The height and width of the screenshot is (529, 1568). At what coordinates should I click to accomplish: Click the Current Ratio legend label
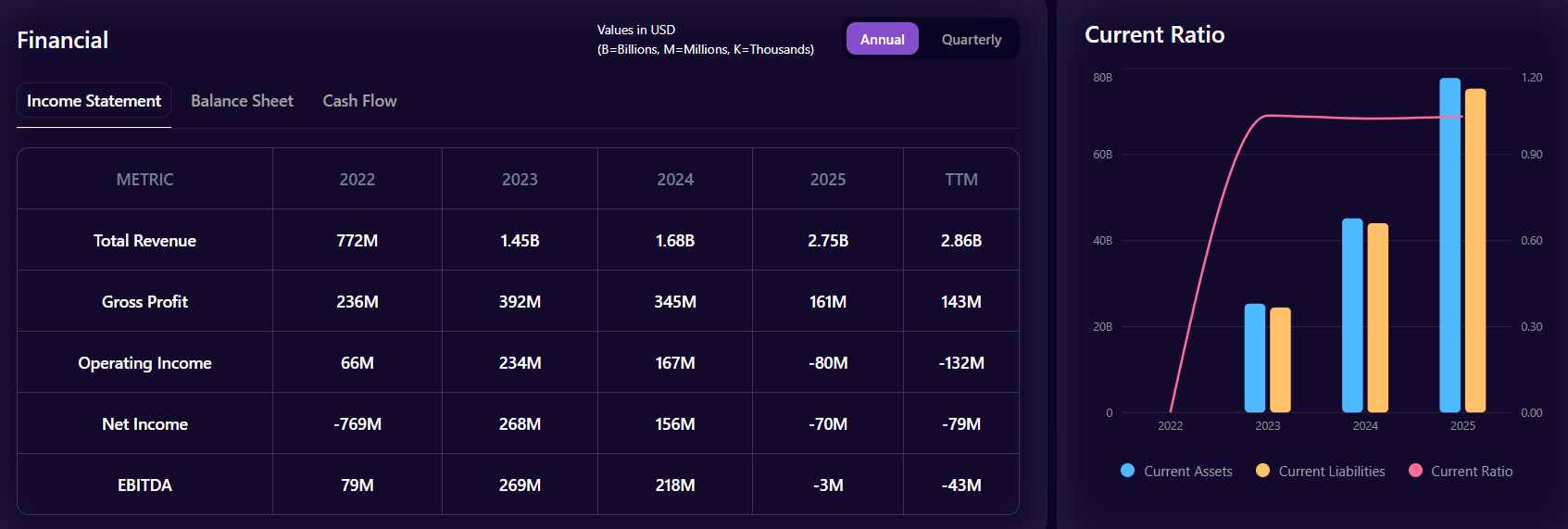1472,472
